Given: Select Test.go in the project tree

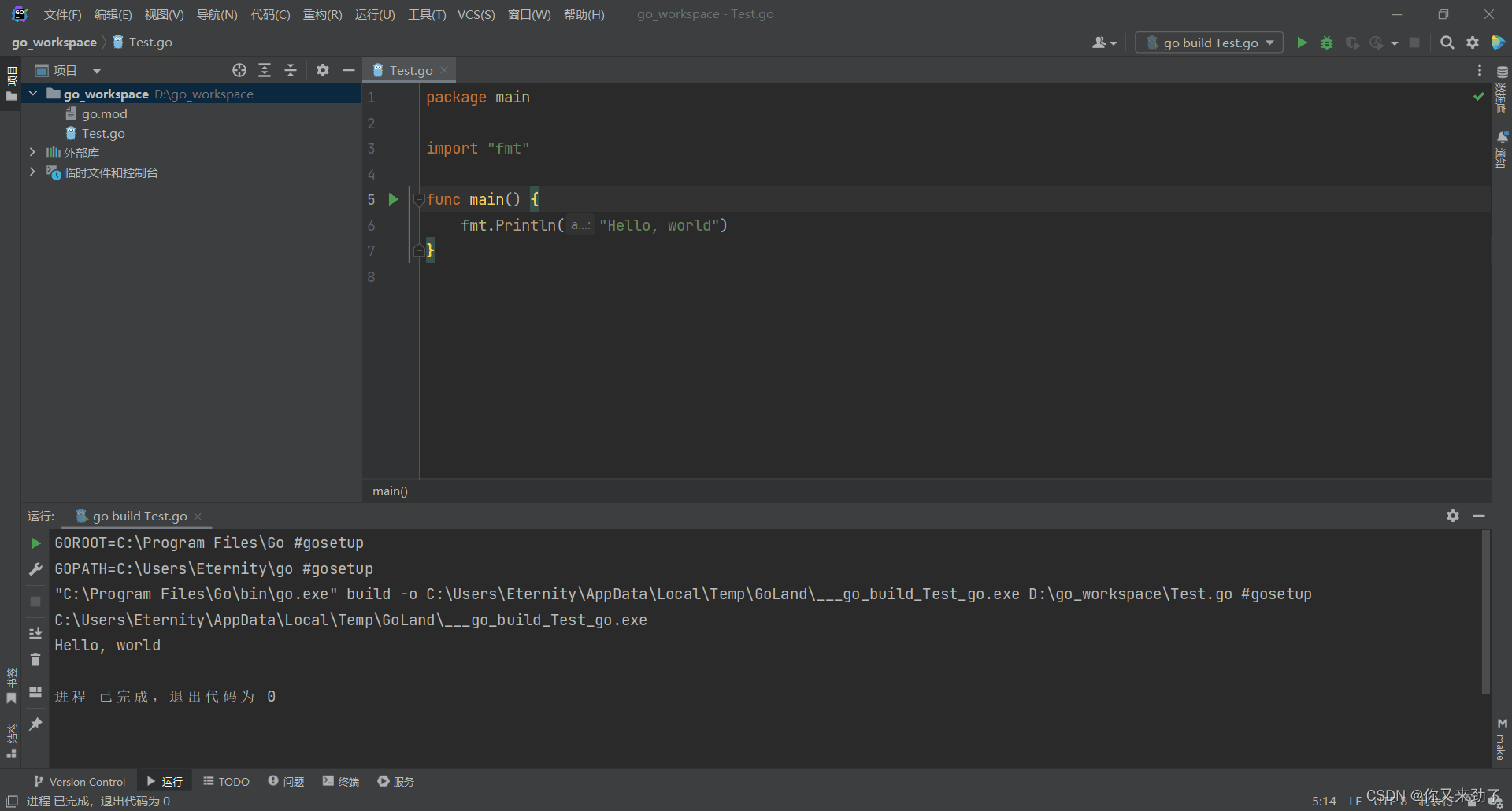Looking at the screenshot, I should tap(103, 133).
